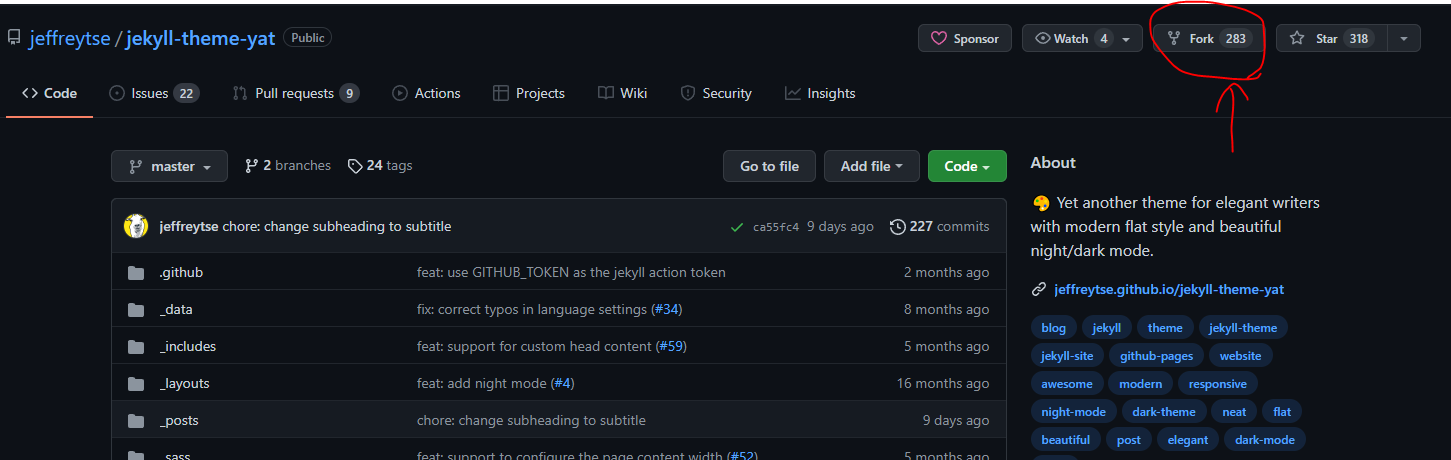1451x460 pixels.
Task: Open the _layouts folder
Action: [x=185, y=383]
